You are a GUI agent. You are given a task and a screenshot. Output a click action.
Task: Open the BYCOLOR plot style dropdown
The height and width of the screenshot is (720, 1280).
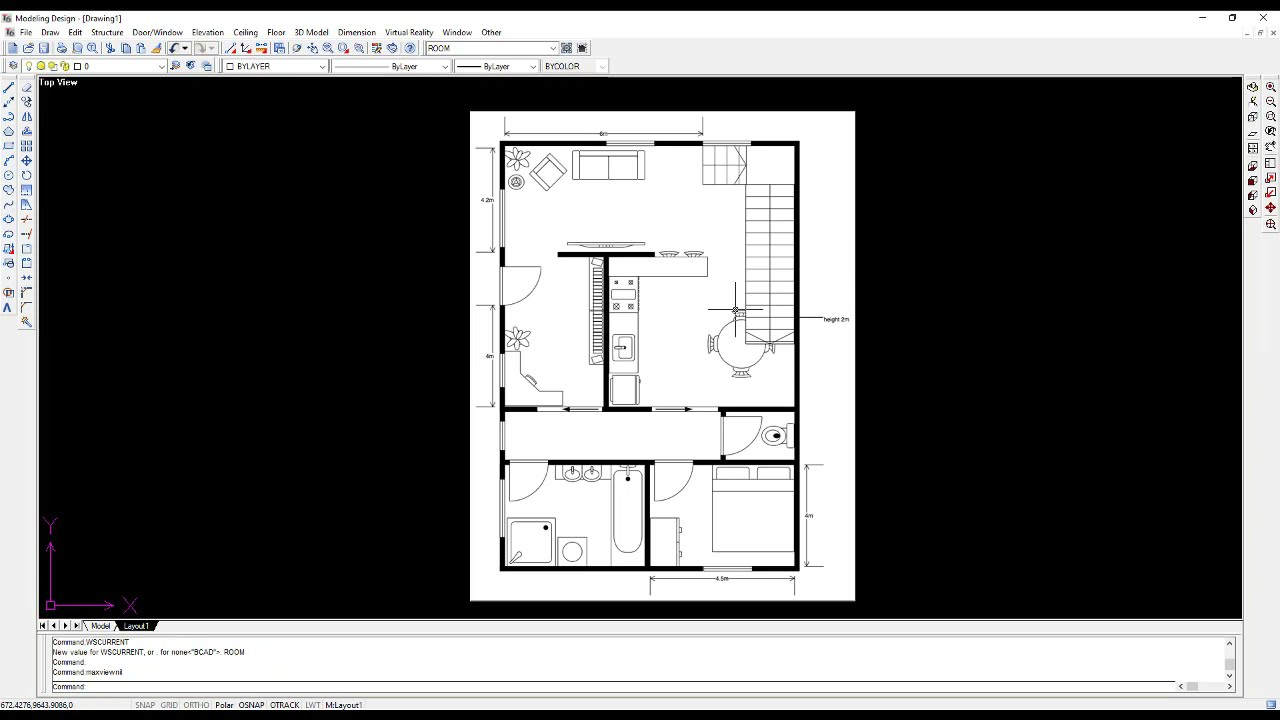pyautogui.click(x=602, y=66)
